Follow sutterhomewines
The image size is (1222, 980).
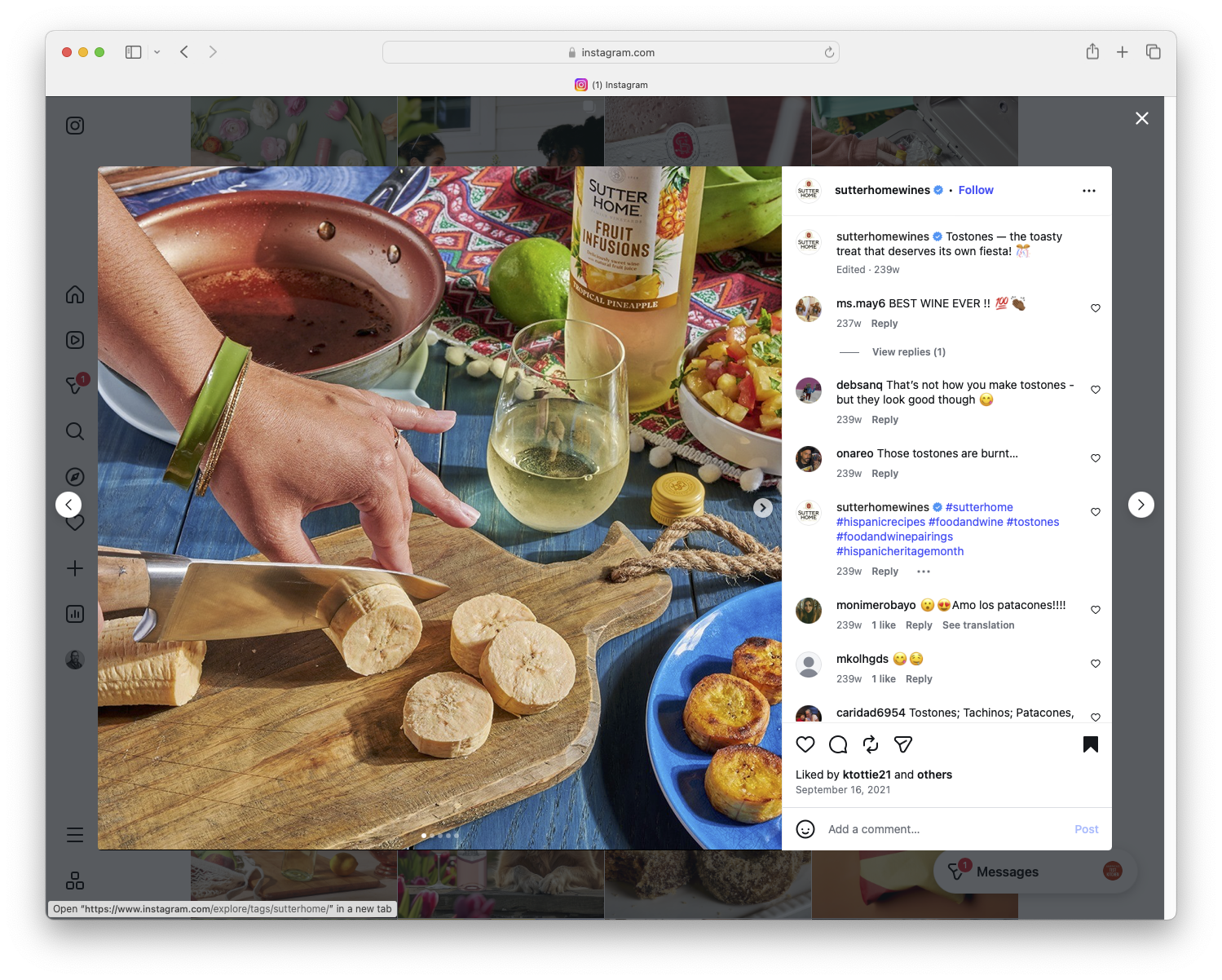pos(975,190)
